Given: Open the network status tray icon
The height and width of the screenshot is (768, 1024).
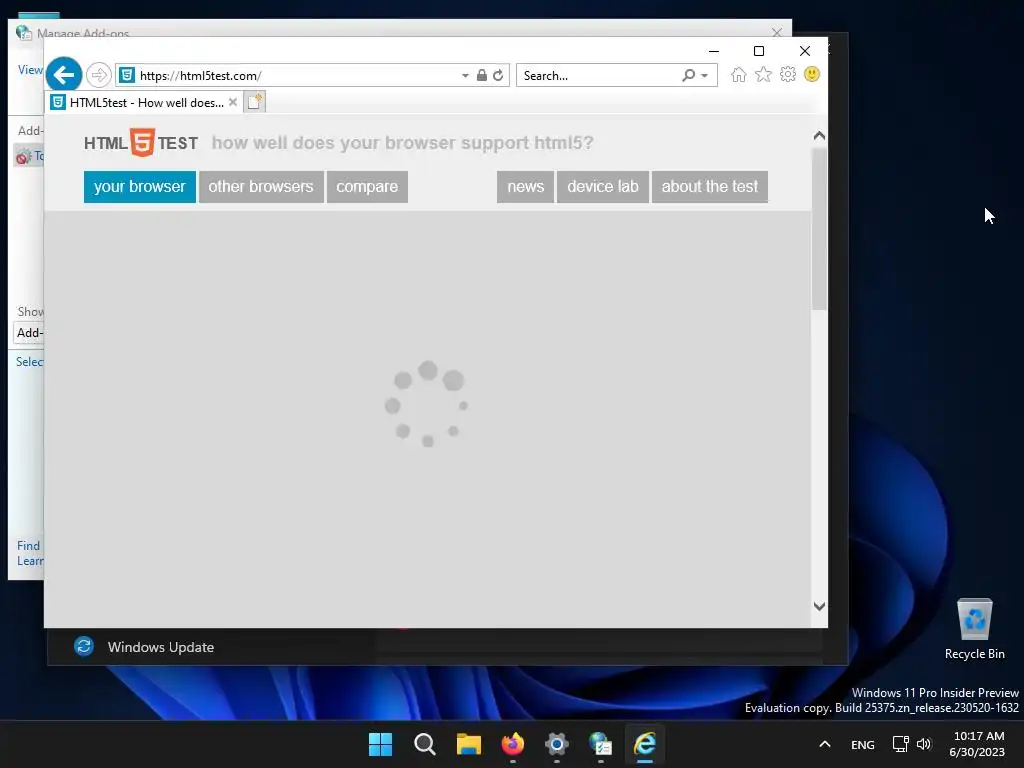Looking at the screenshot, I should tap(901, 744).
